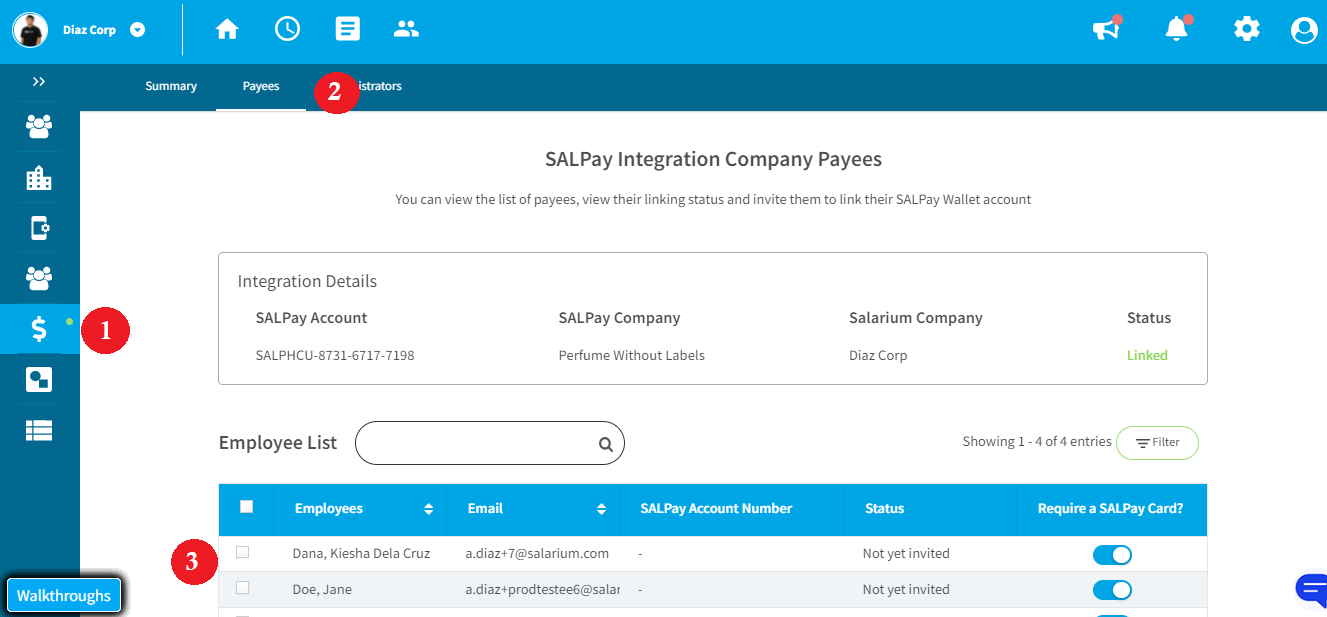Open the notifications bell icon
This screenshot has width=1327, height=617.
pyautogui.click(x=1177, y=29)
